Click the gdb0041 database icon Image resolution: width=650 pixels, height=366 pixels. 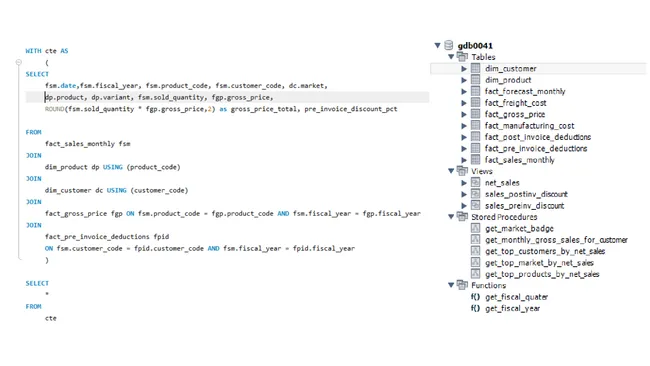coord(449,45)
